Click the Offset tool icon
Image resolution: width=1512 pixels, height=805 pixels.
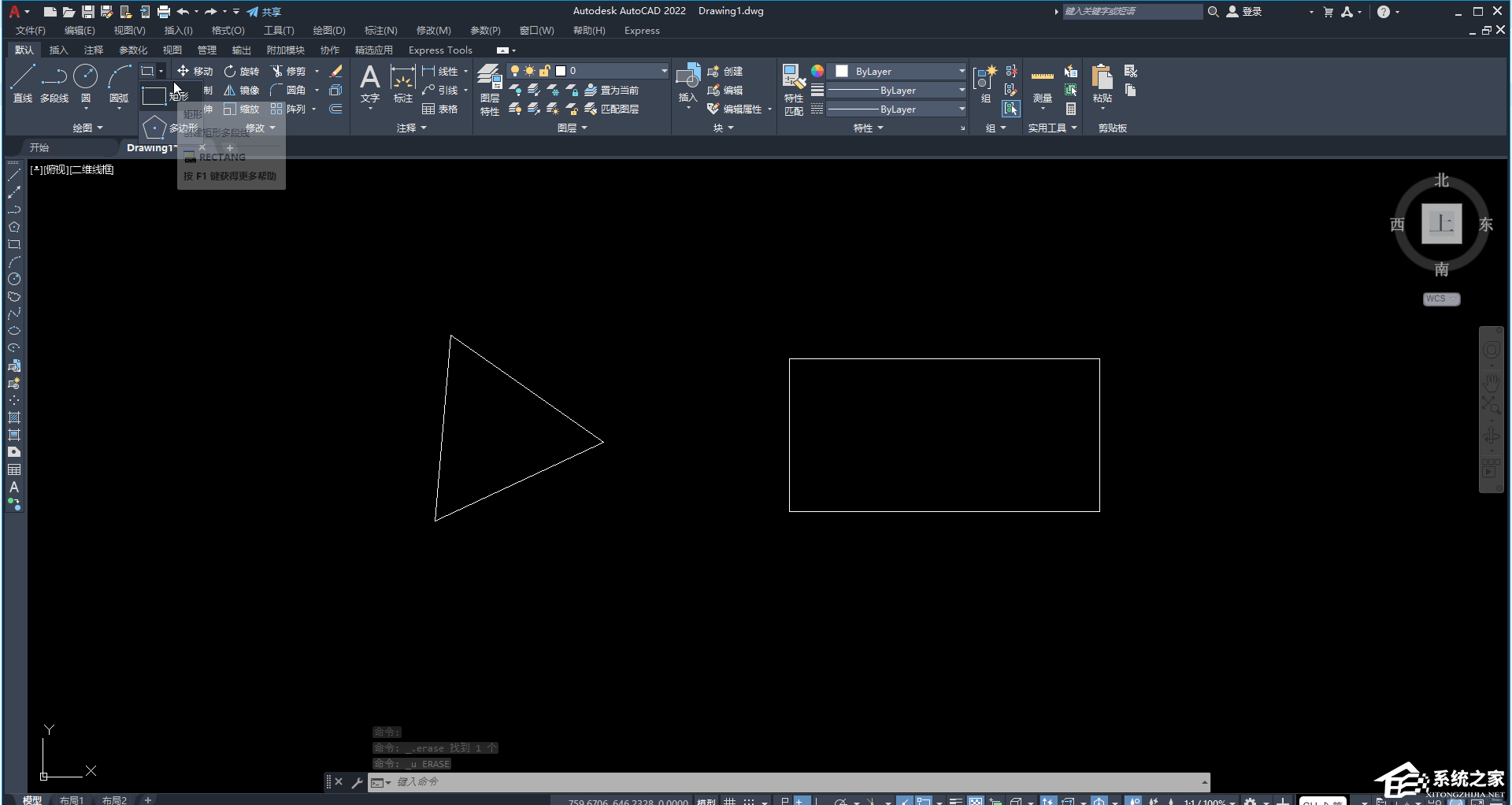click(336, 109)
